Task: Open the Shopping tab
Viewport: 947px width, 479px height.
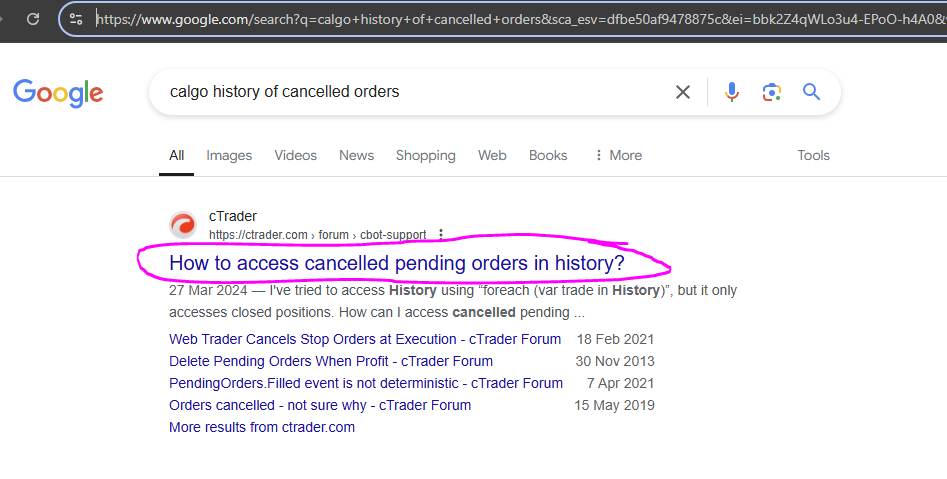Action: [426, 155]
